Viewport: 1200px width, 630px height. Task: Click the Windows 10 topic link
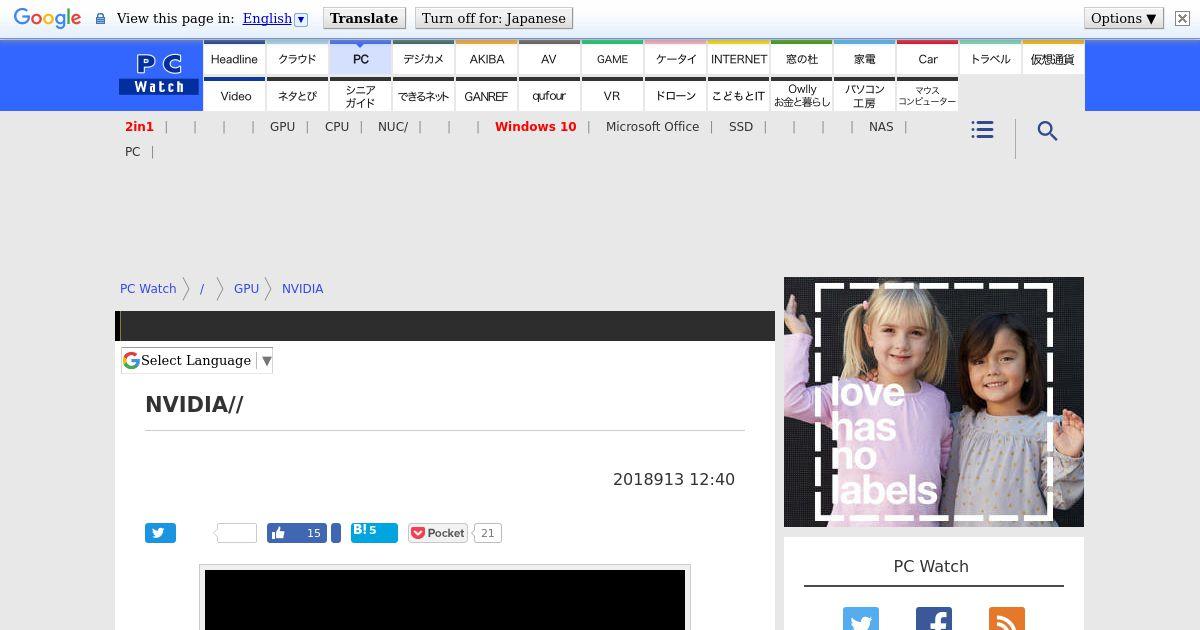click(535, 127)
